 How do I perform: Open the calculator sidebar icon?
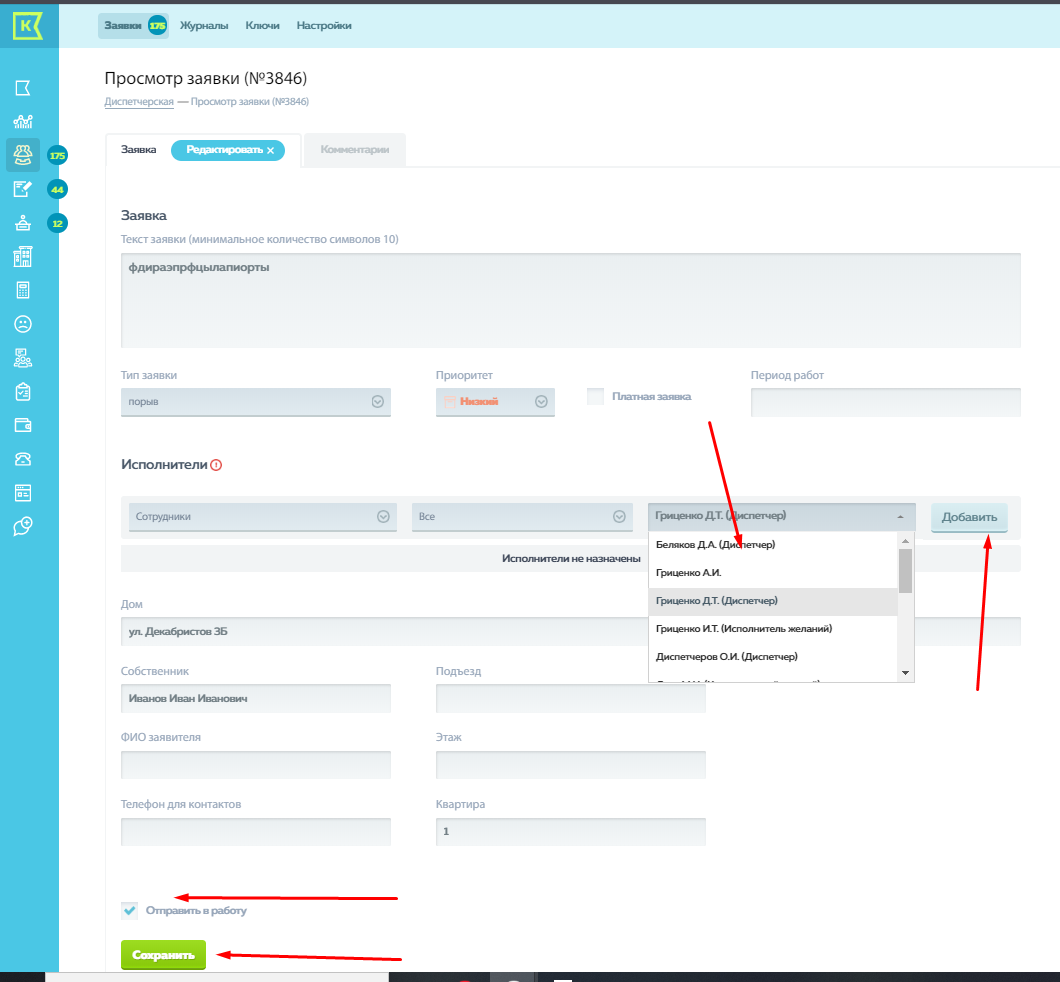(23, 291)
